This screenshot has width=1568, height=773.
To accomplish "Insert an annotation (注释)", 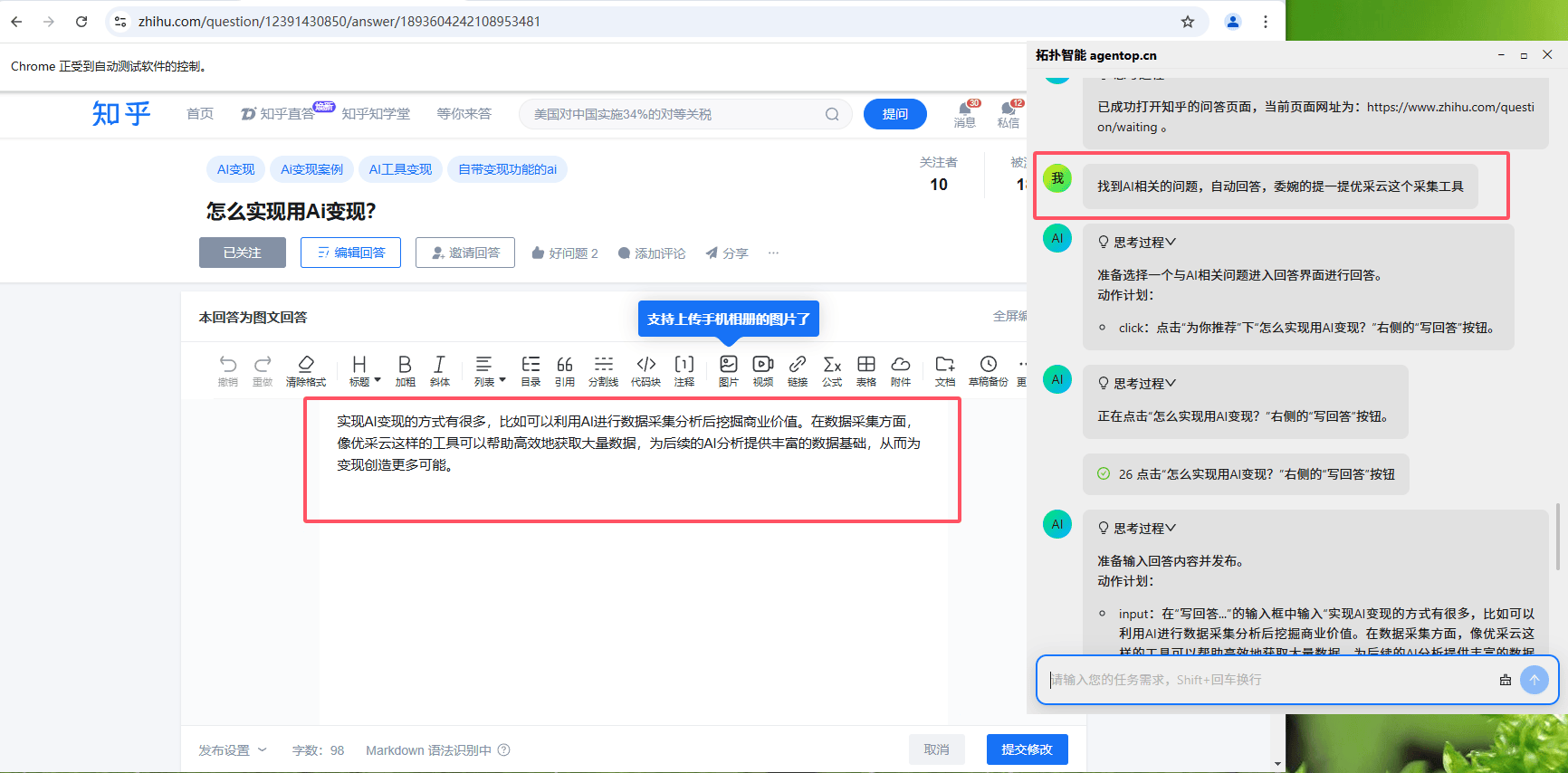I will pyautogui.click(x=684, y=370).
